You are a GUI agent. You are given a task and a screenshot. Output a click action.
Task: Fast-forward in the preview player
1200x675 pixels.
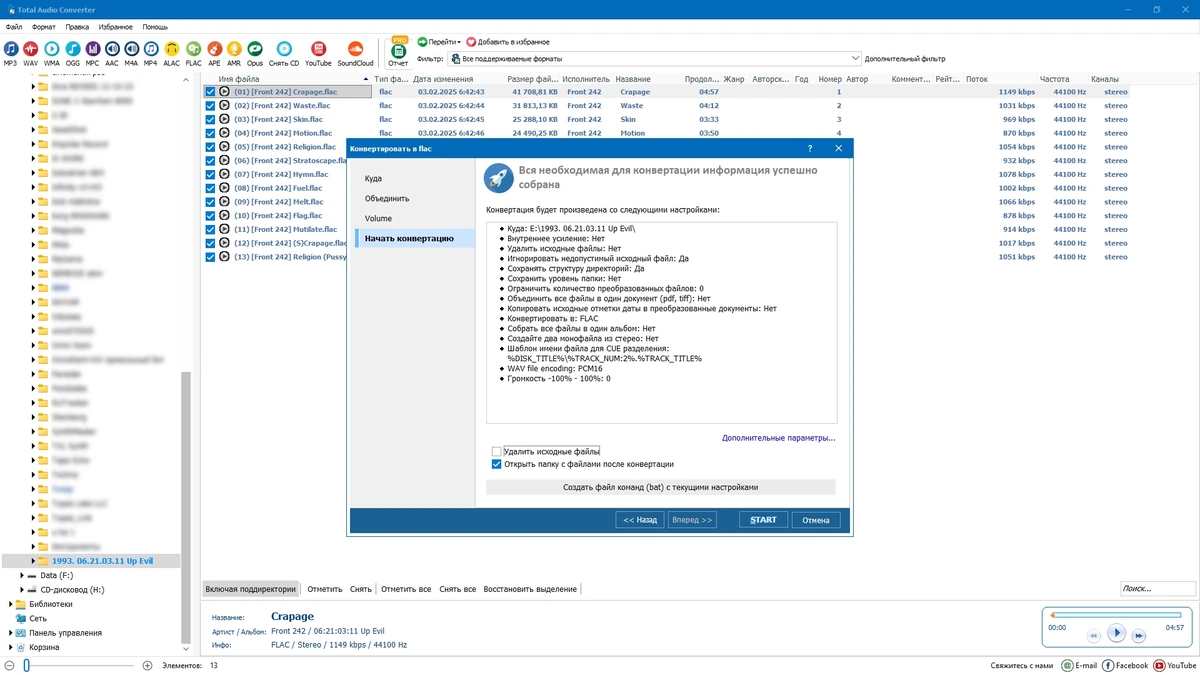coord(1139,635)
